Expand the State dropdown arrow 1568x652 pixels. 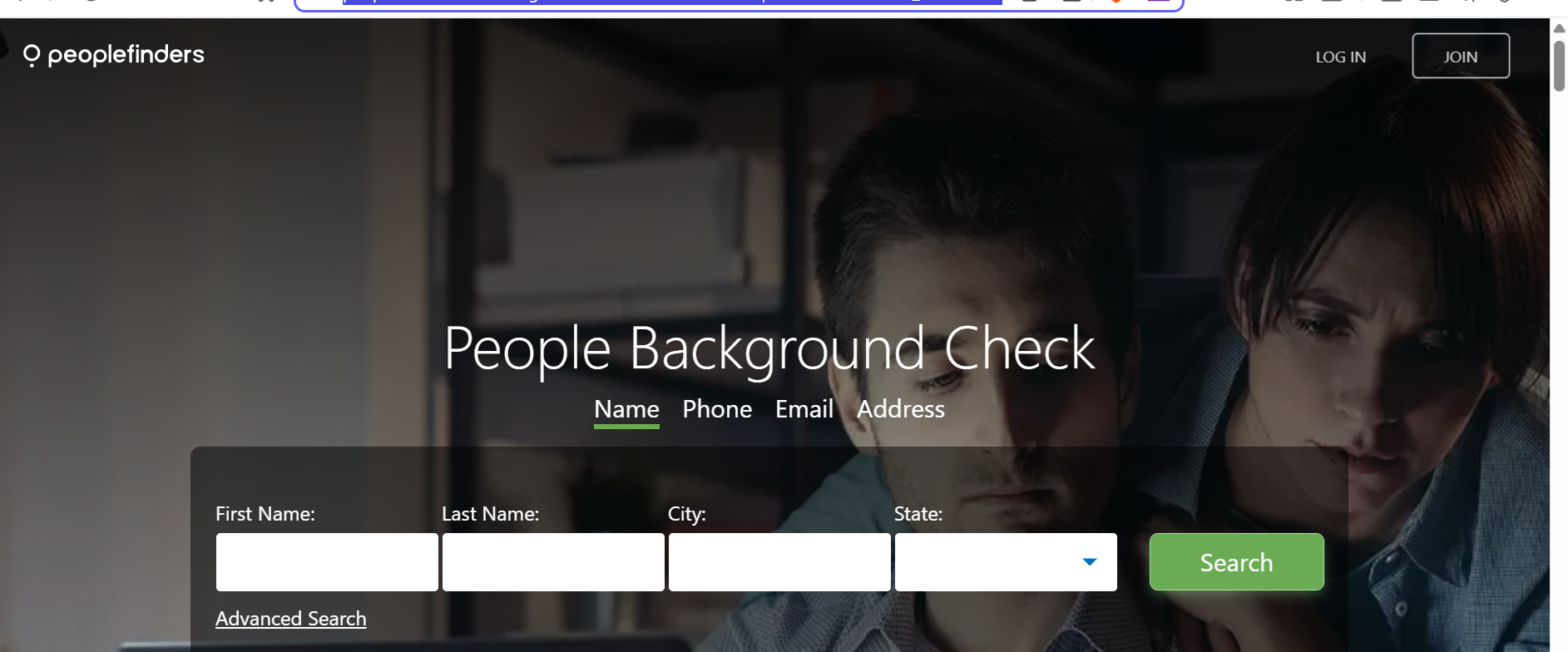point(1089,562)
